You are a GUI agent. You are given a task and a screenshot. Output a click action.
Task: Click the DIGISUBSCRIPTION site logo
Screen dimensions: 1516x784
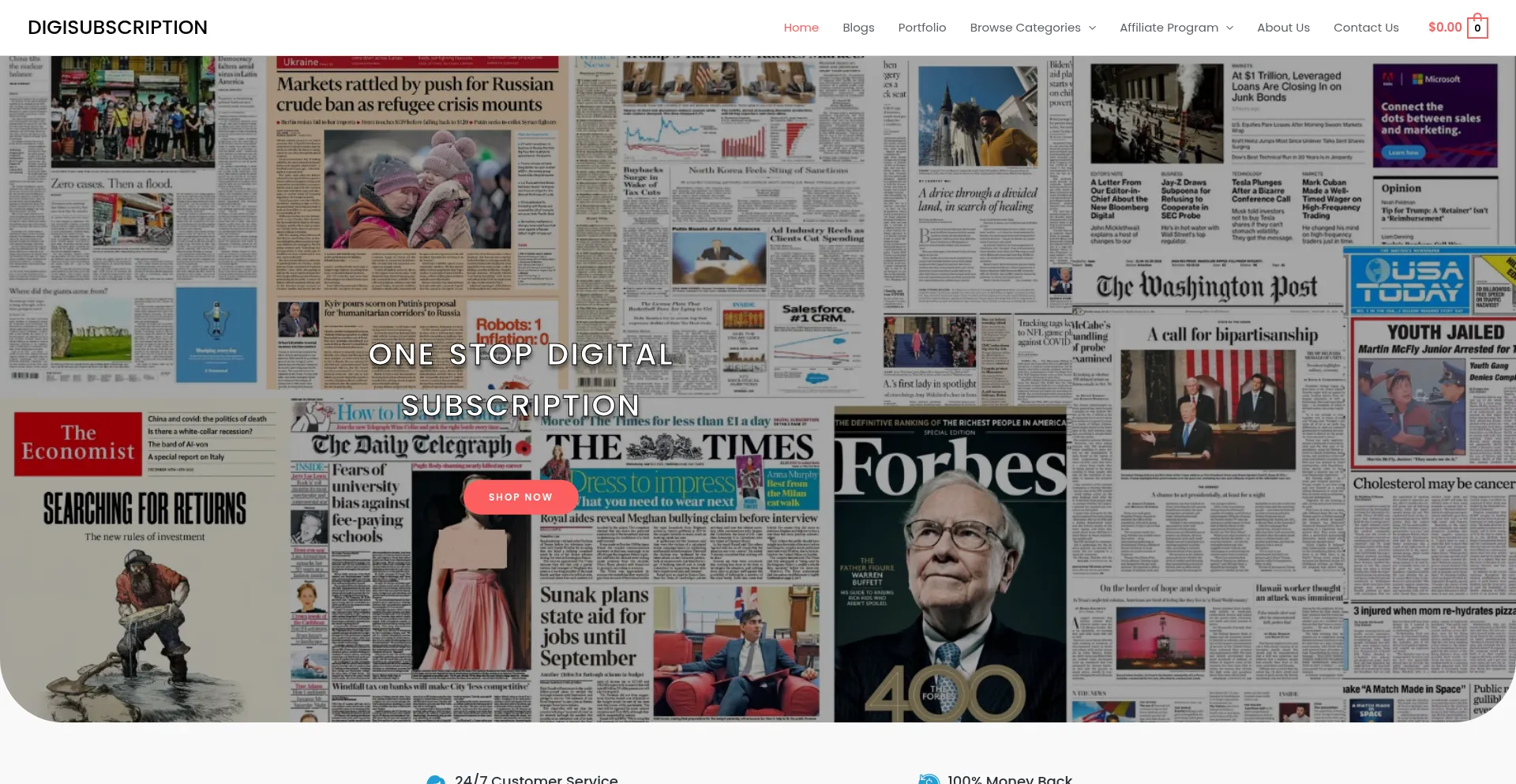click(118, 28)
